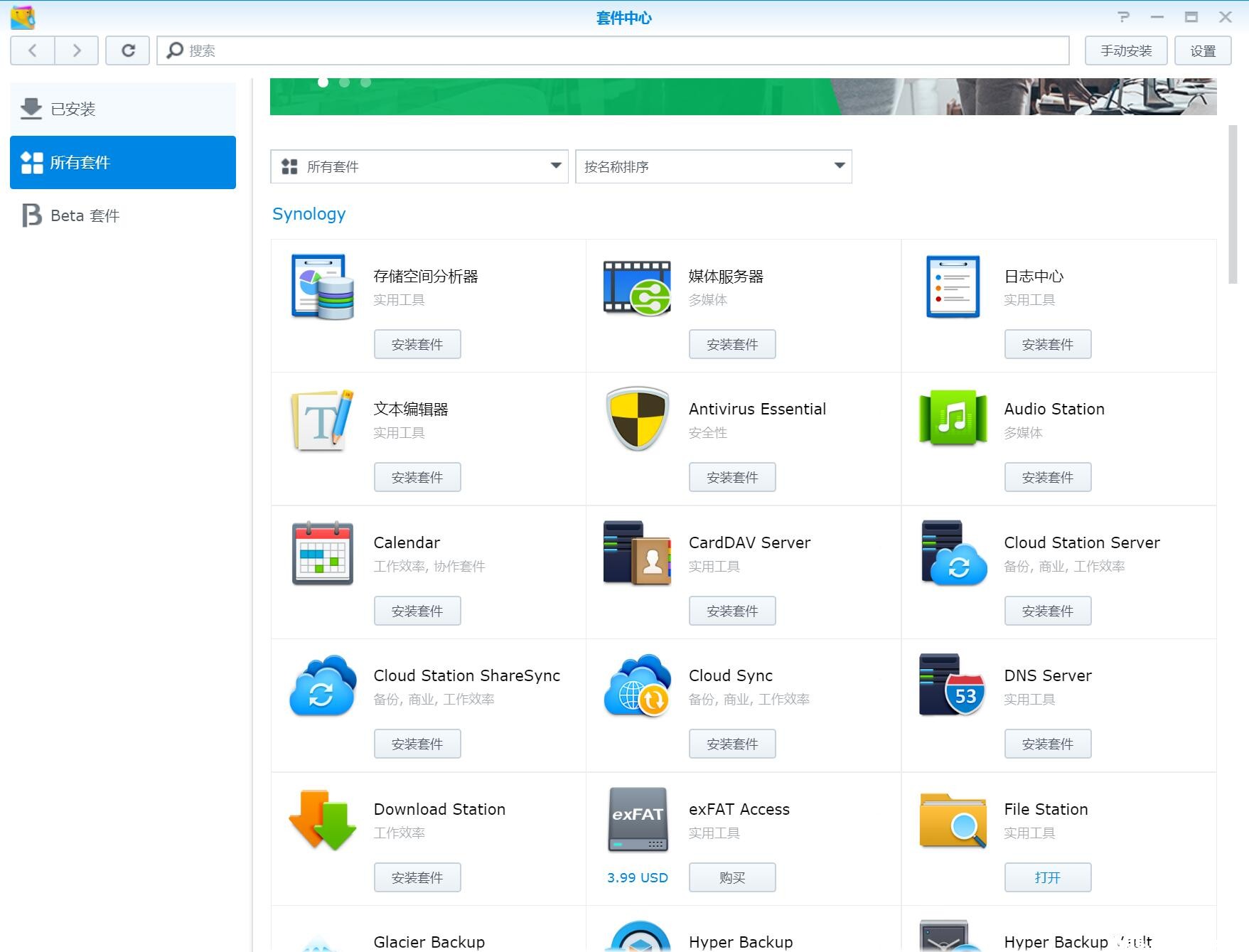This screenshot has height=952, width=1249.
Task: Install CardDAV Server package
Action: pos(732,611)
